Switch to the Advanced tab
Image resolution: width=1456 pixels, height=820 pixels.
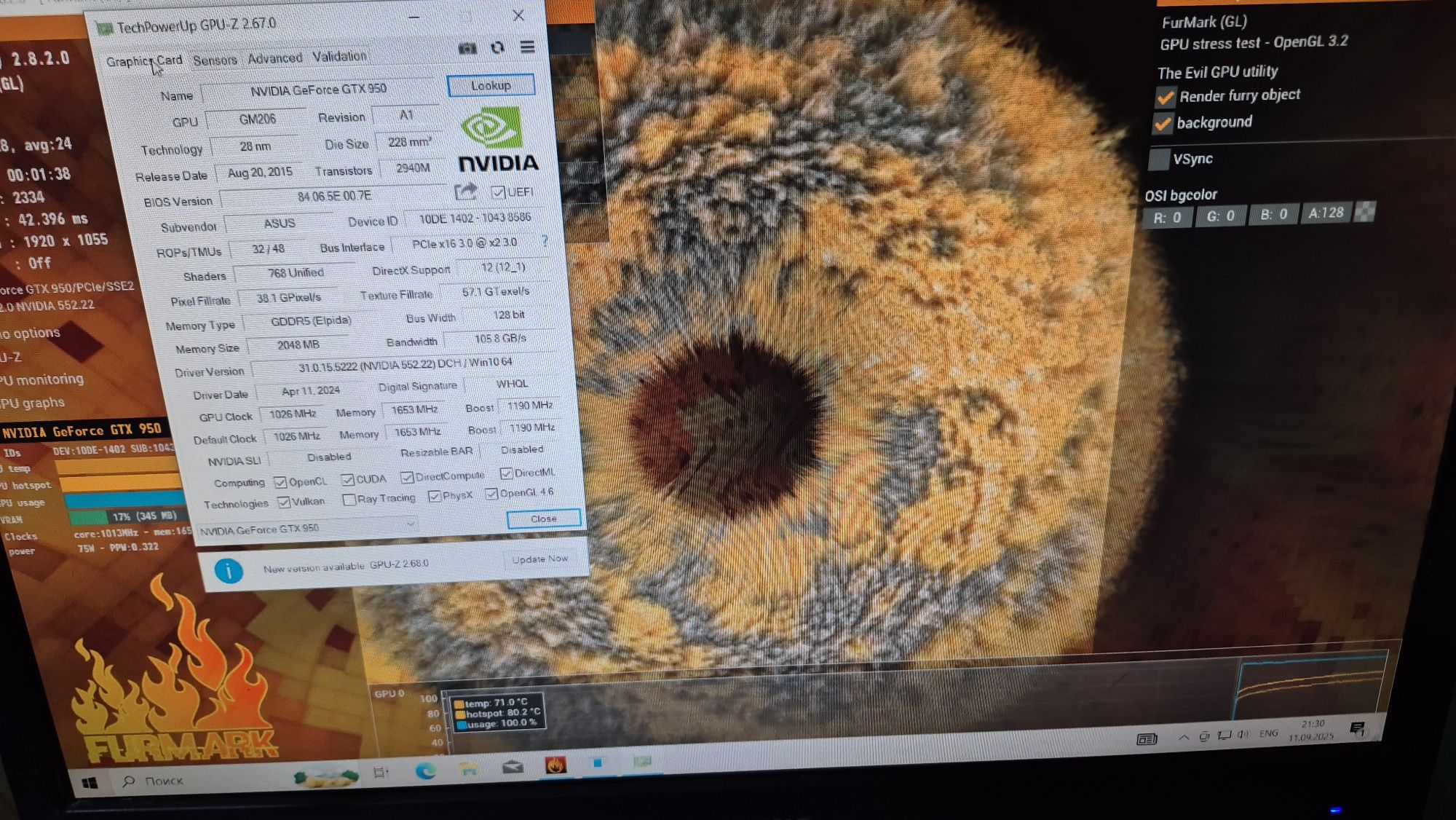point(274,58)
